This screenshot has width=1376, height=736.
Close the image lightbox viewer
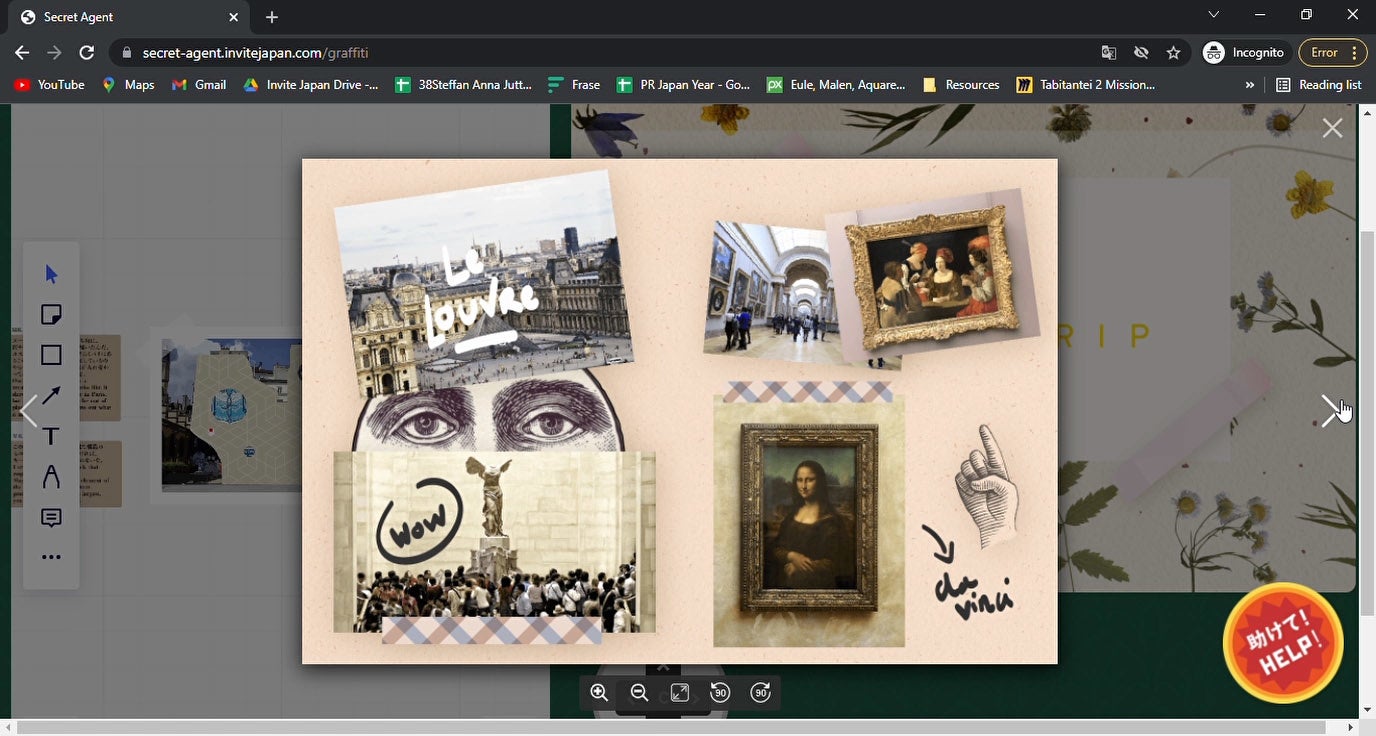click(1332, 128)
